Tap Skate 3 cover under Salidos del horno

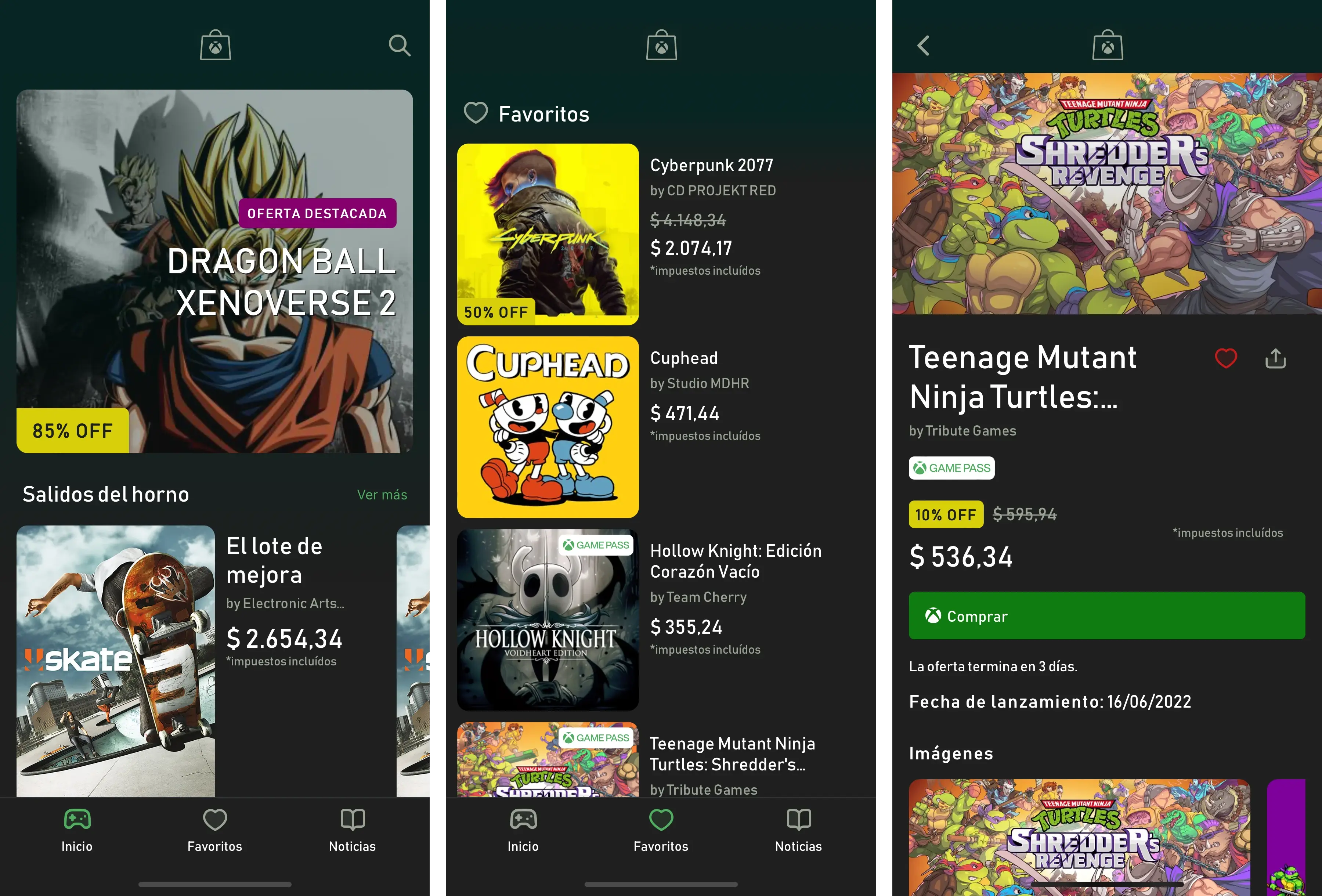tap(115, 660)
